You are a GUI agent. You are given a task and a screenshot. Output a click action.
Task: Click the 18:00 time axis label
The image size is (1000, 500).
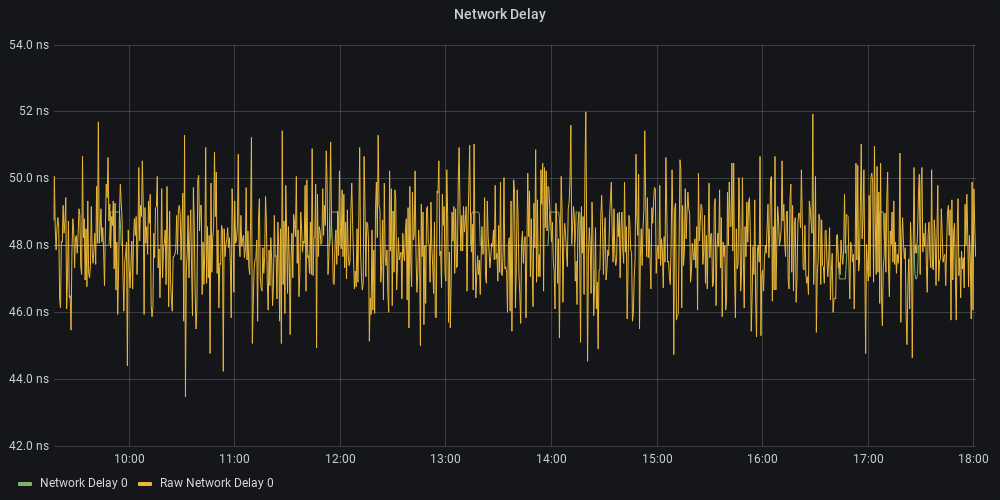(x=974, y=459)
